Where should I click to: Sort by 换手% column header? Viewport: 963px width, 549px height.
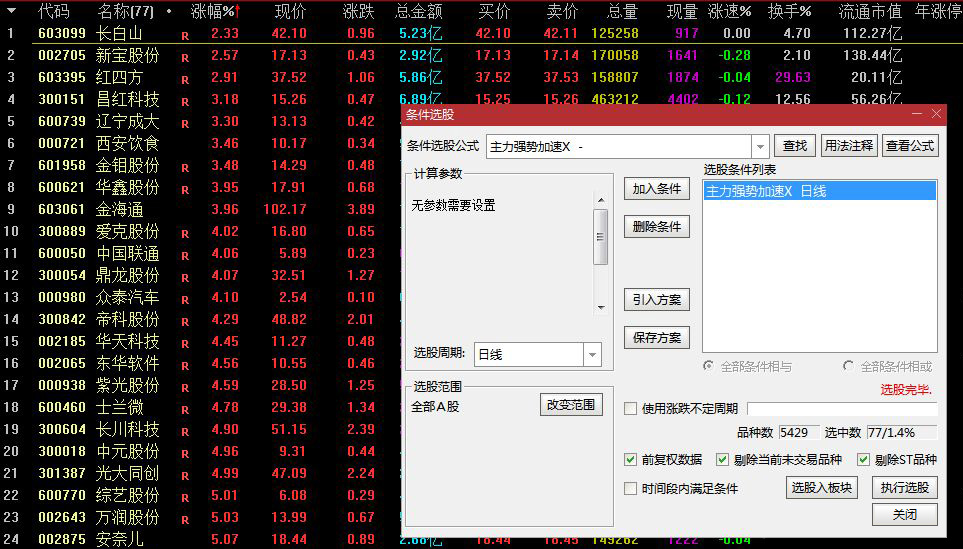[x=789, y=11]
